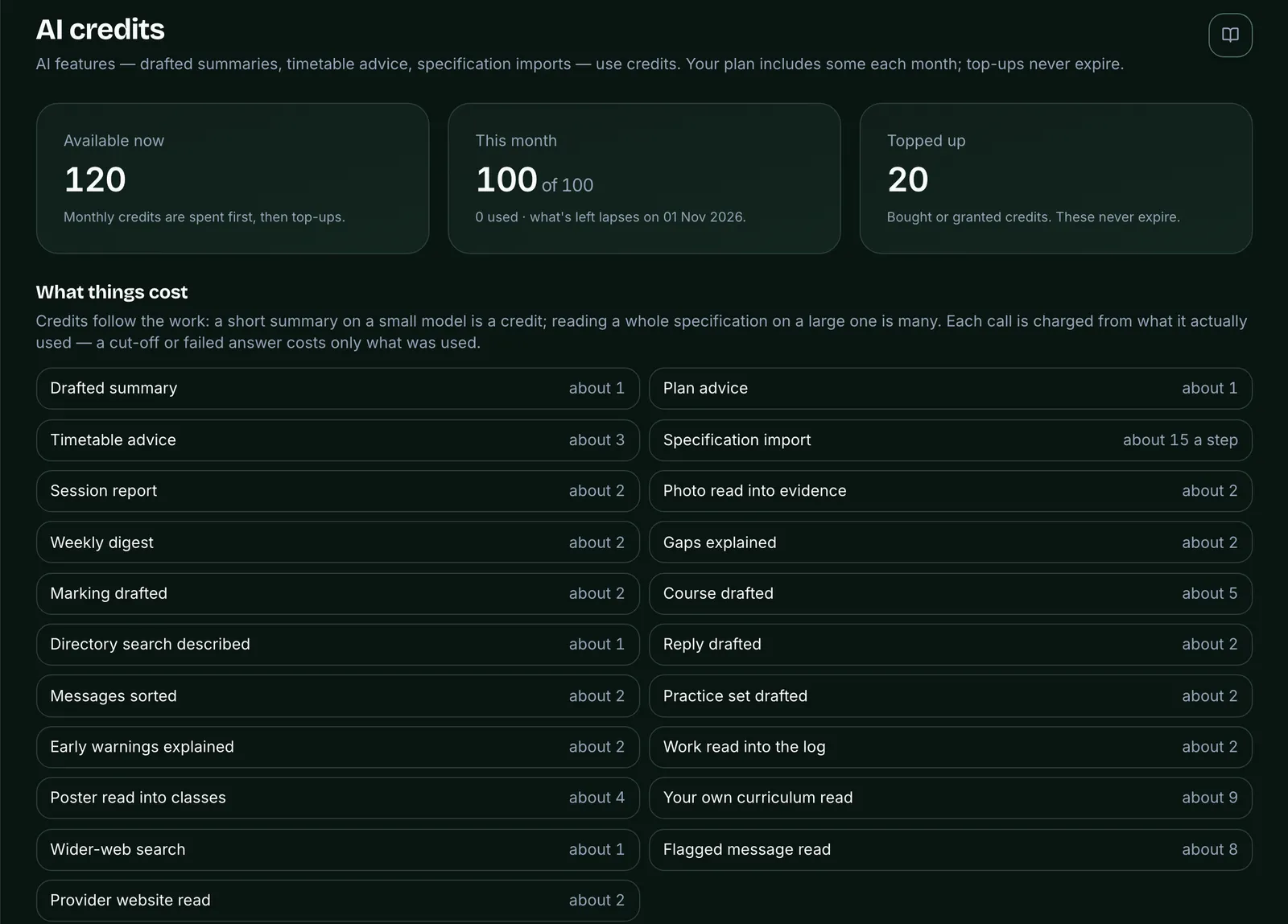
Task: Click the "Bought or granted credits" note
Action: pos(1034,217)
